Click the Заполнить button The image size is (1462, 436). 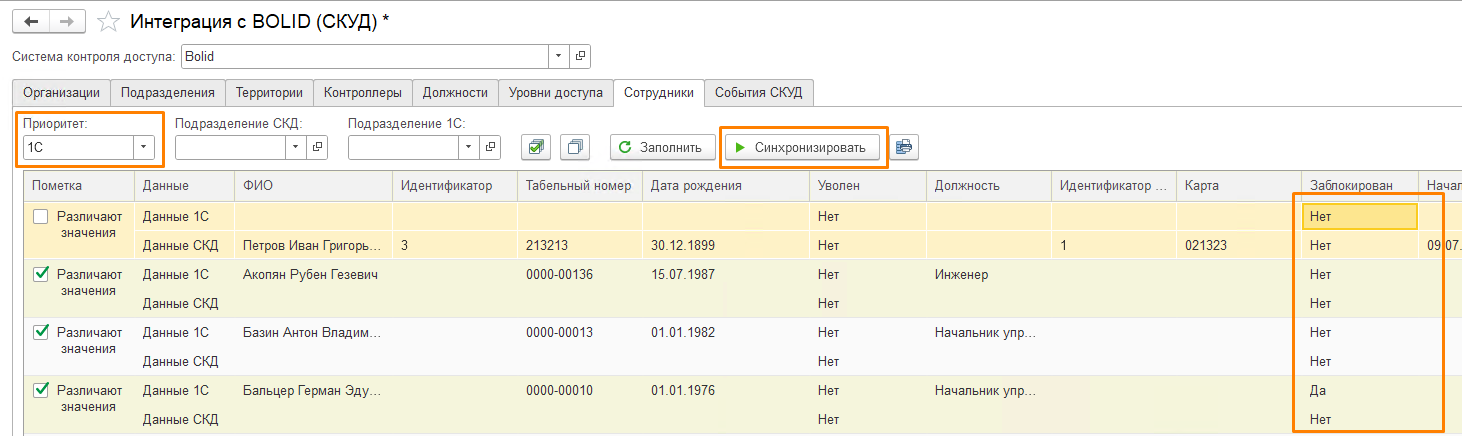[x=662, y=147]
